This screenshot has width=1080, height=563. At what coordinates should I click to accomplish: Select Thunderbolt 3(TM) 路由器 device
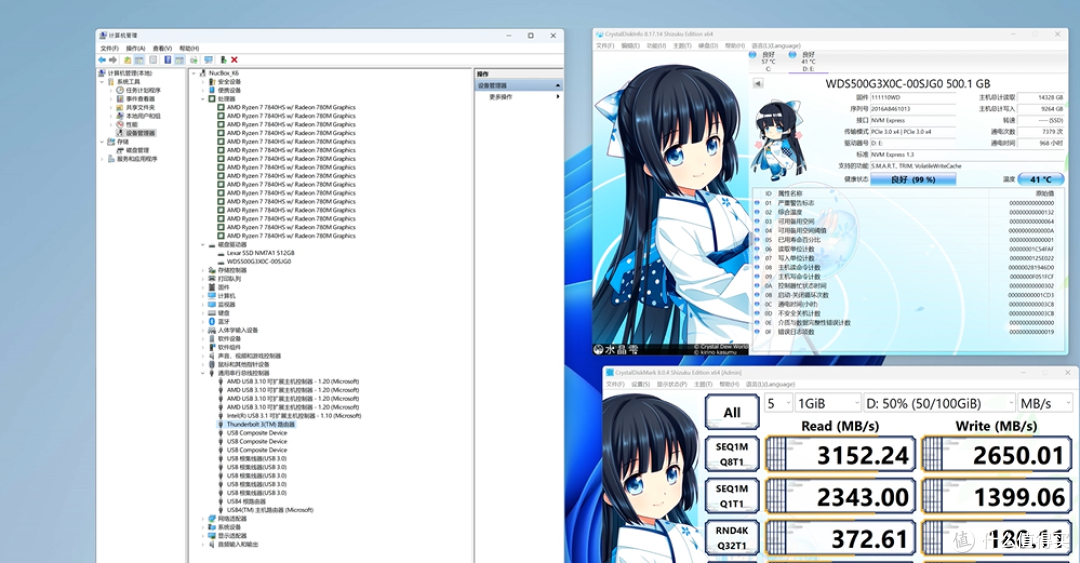tap(261, 424)
